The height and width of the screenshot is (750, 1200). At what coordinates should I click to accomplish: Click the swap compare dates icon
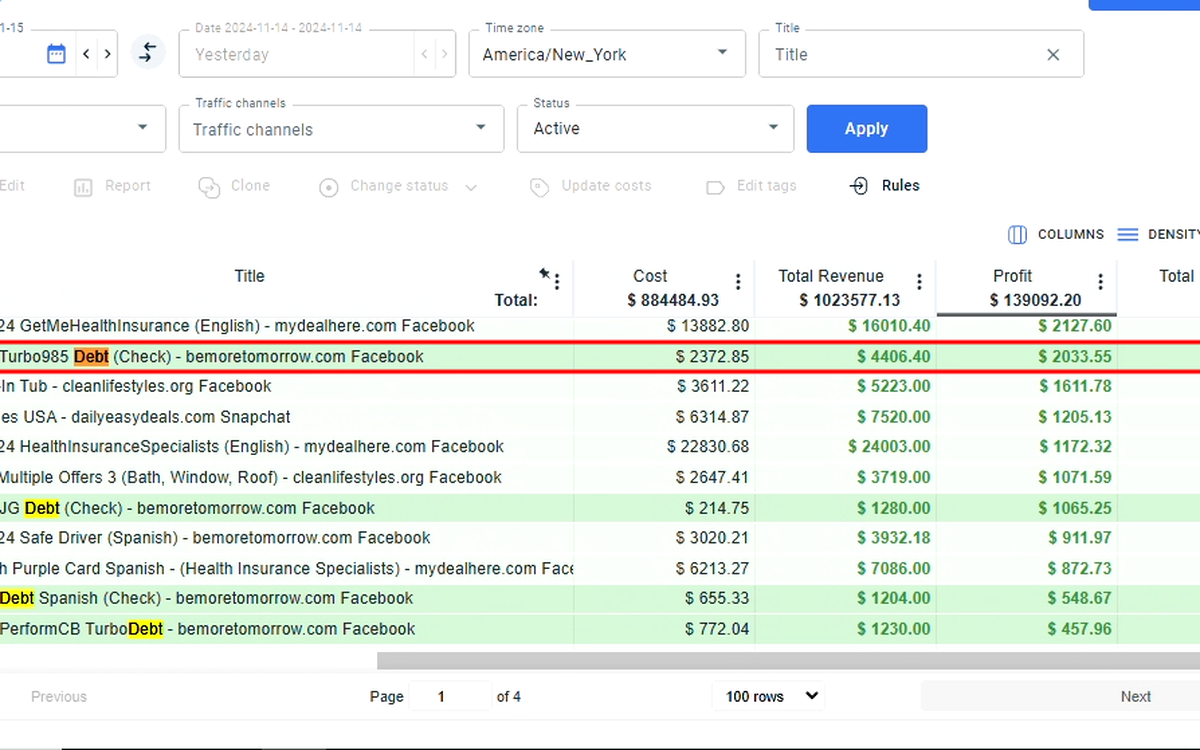tap(148, 52)
